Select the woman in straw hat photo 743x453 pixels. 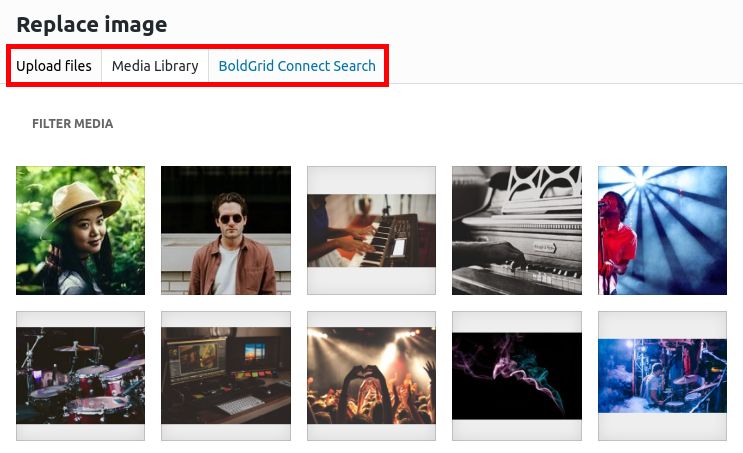coord(80,230)
